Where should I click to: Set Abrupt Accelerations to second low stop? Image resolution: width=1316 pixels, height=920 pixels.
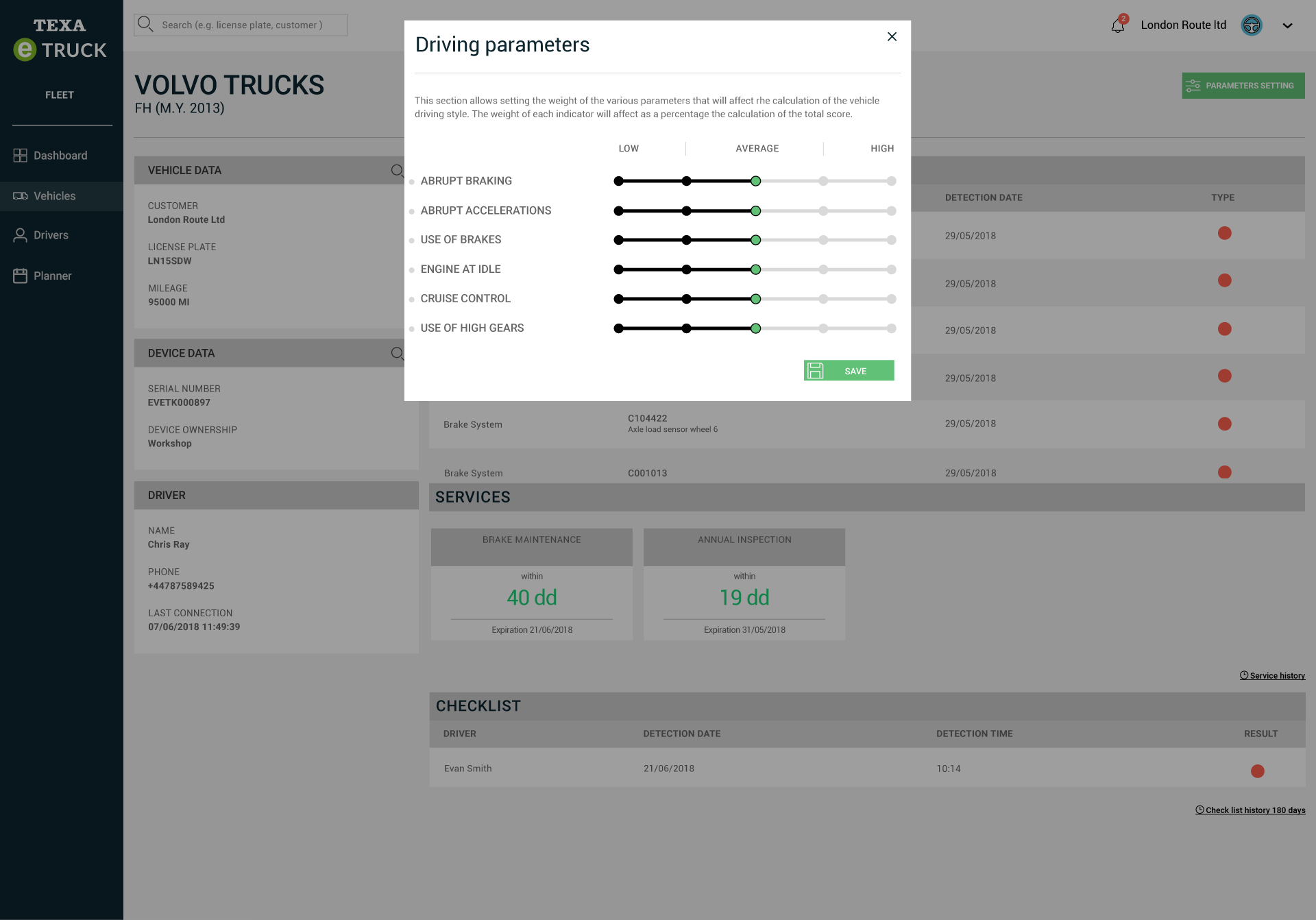tap(687, 211)
